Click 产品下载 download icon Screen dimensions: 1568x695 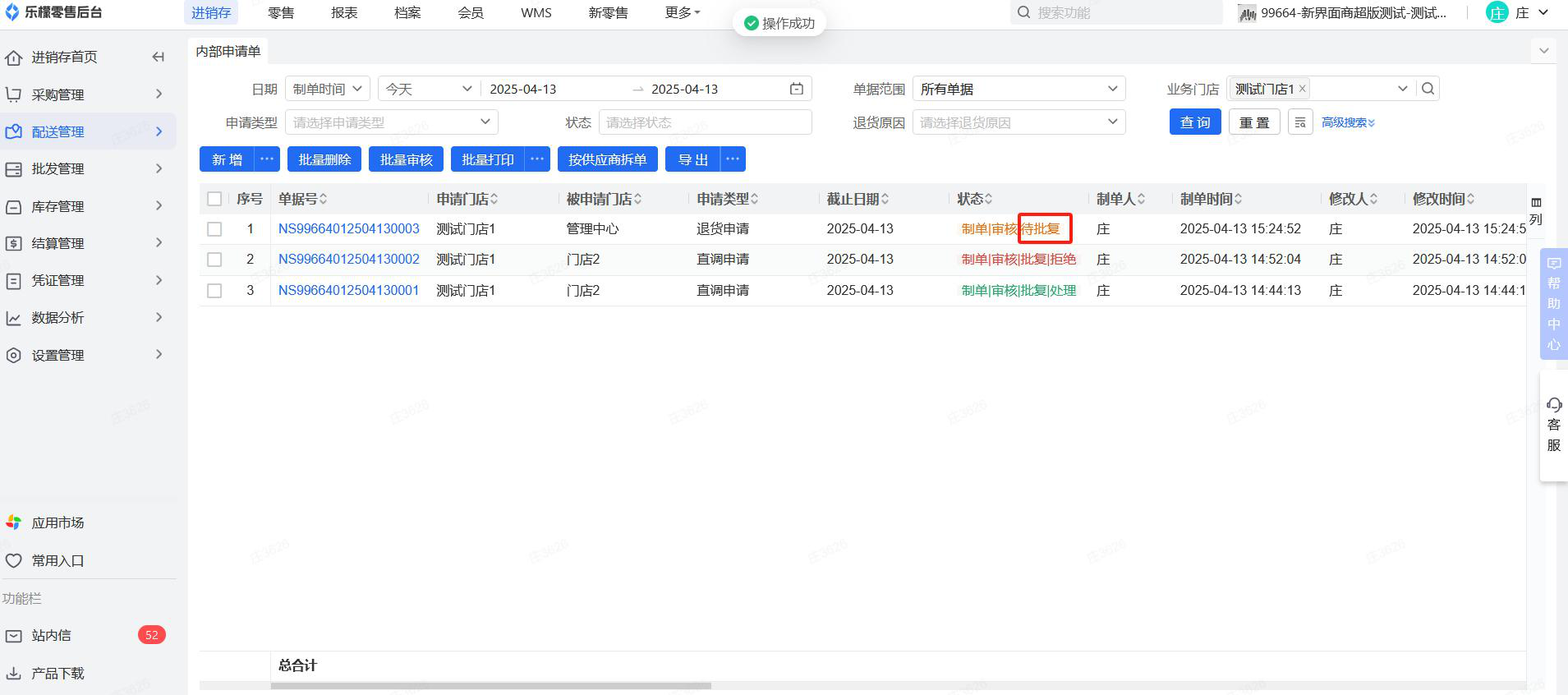point(14,673)
